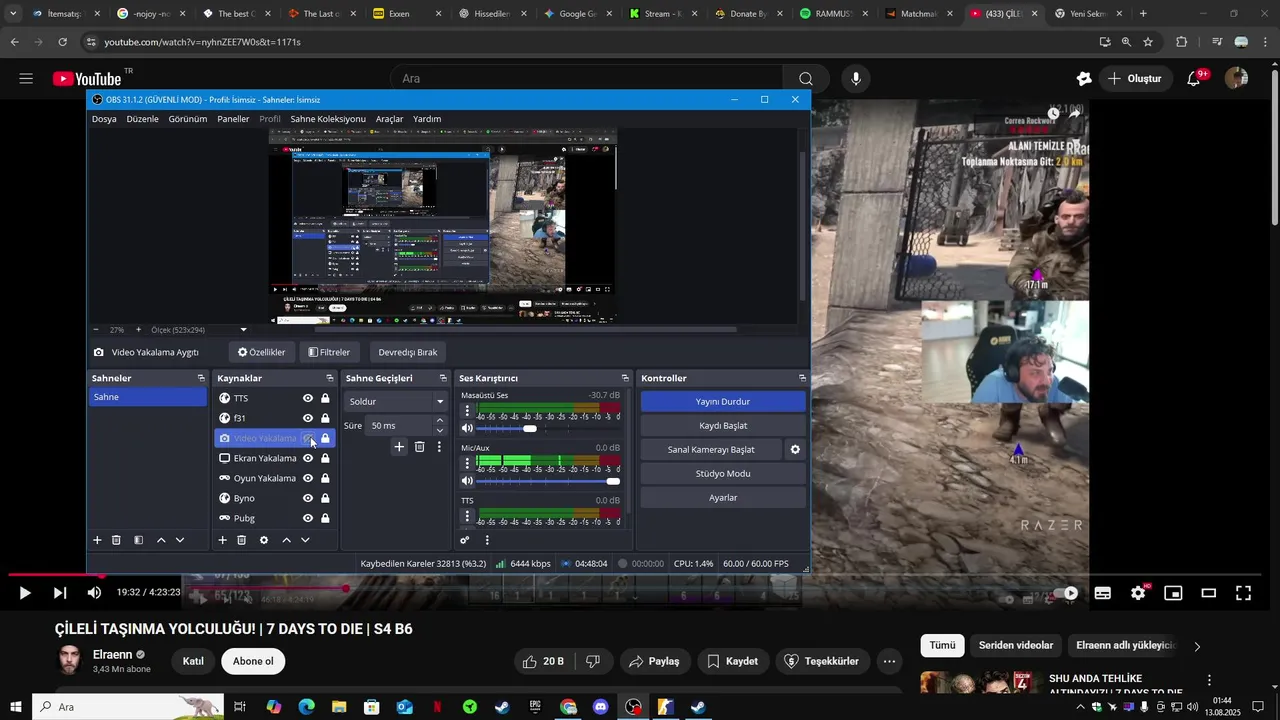The height and width of the screenshot is (720, 1280).
Task: Open Masaüstü Ses three-dot options
Action: 467,410
